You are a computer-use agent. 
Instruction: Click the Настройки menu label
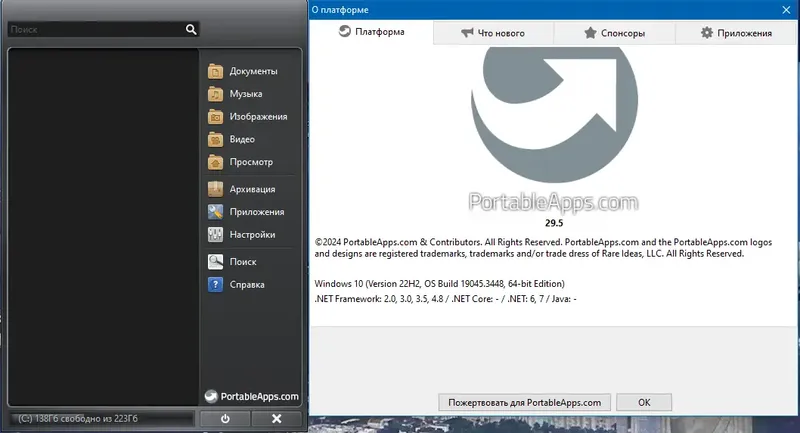point(252,235)
